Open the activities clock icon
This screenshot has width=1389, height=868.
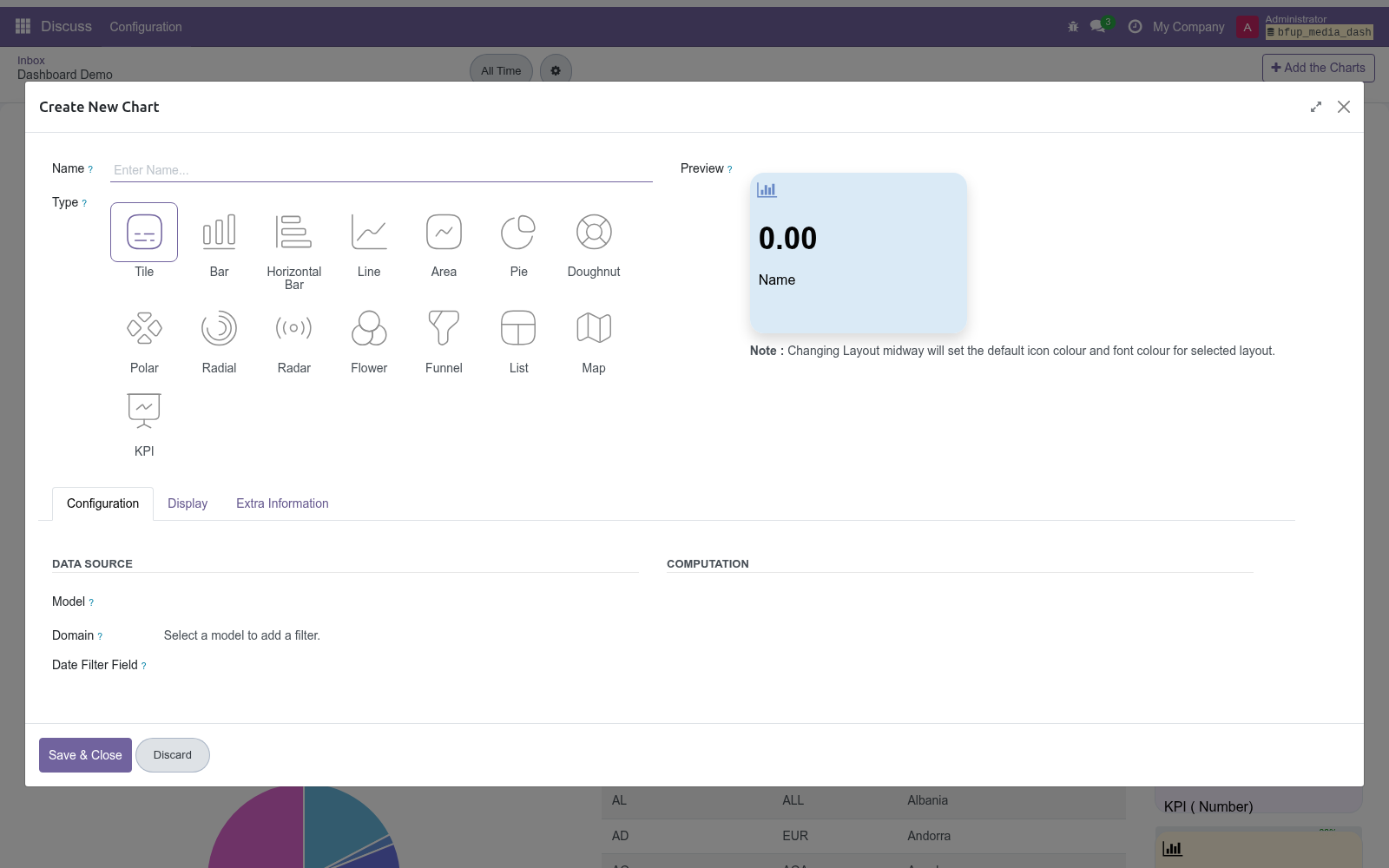click(1135, 27)
